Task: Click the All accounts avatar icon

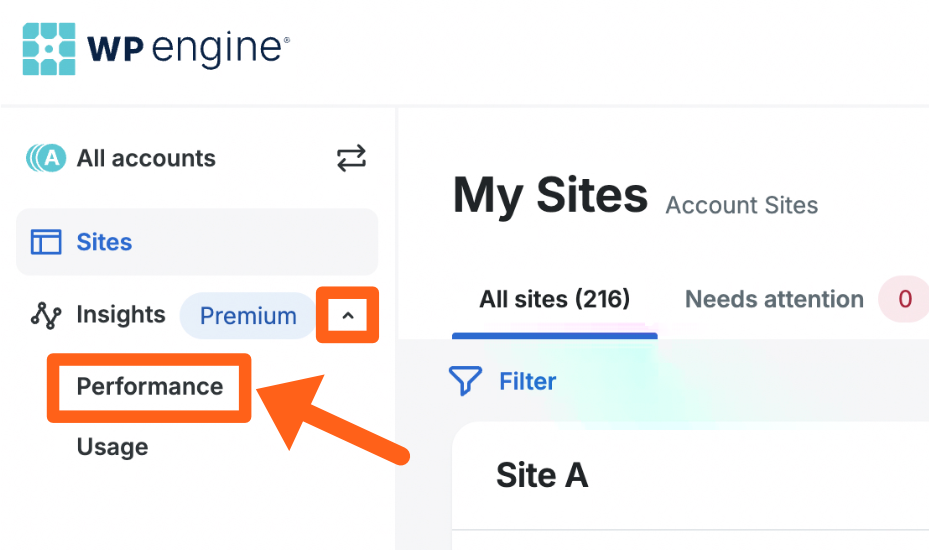Action: pyautogui.click(x=46, y=158)
